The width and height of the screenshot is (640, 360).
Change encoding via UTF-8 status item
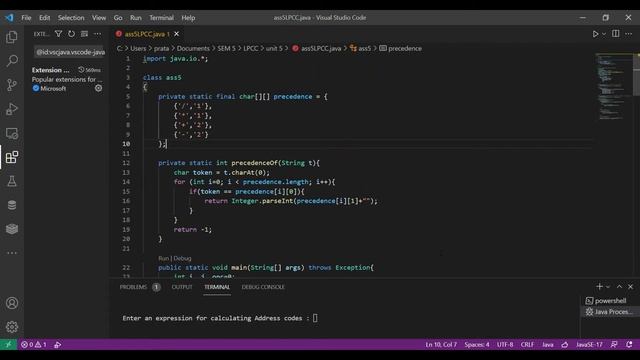click(505, 344)
